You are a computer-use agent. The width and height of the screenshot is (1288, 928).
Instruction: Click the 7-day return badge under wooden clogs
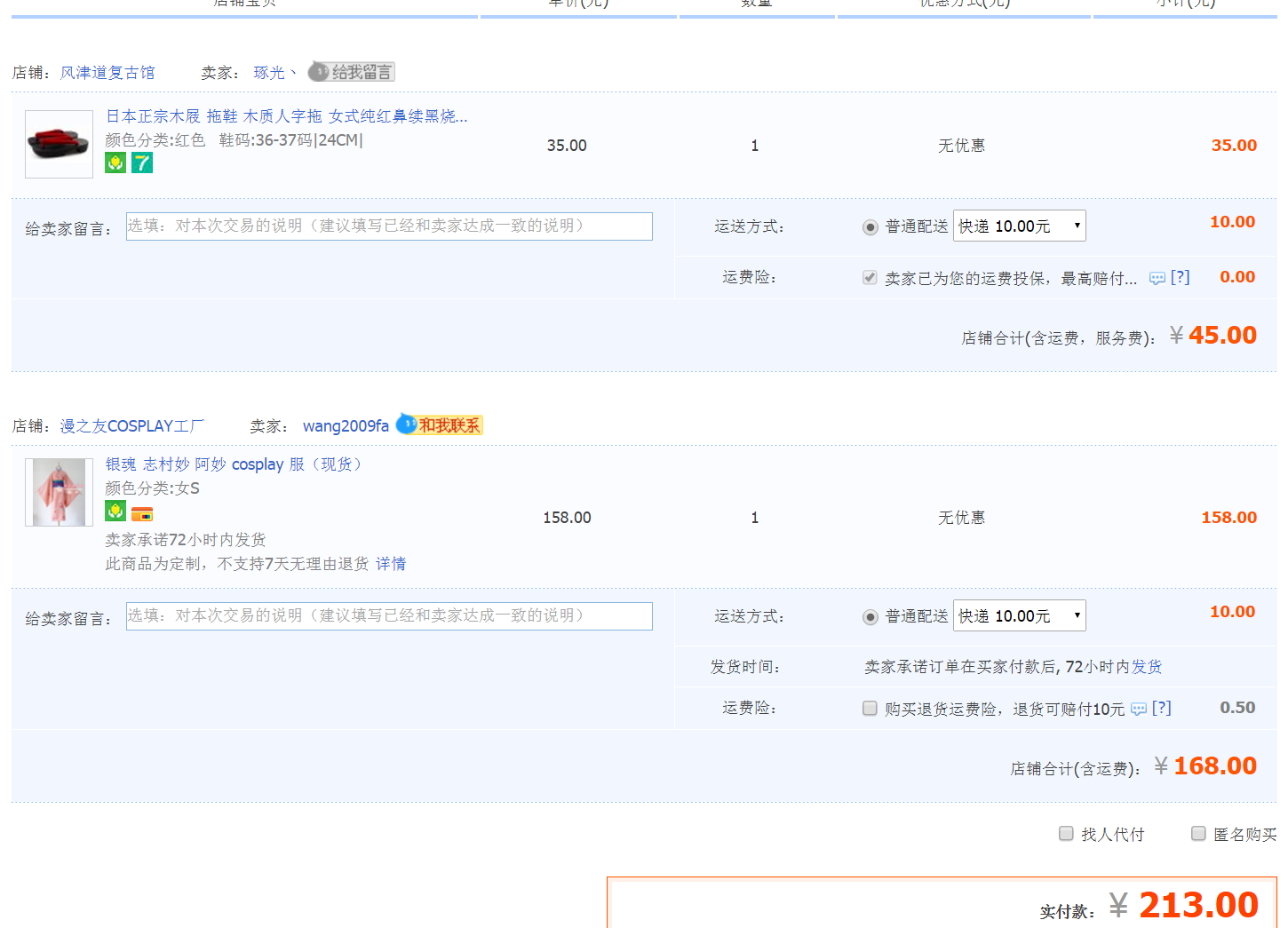tap(142, 163)
